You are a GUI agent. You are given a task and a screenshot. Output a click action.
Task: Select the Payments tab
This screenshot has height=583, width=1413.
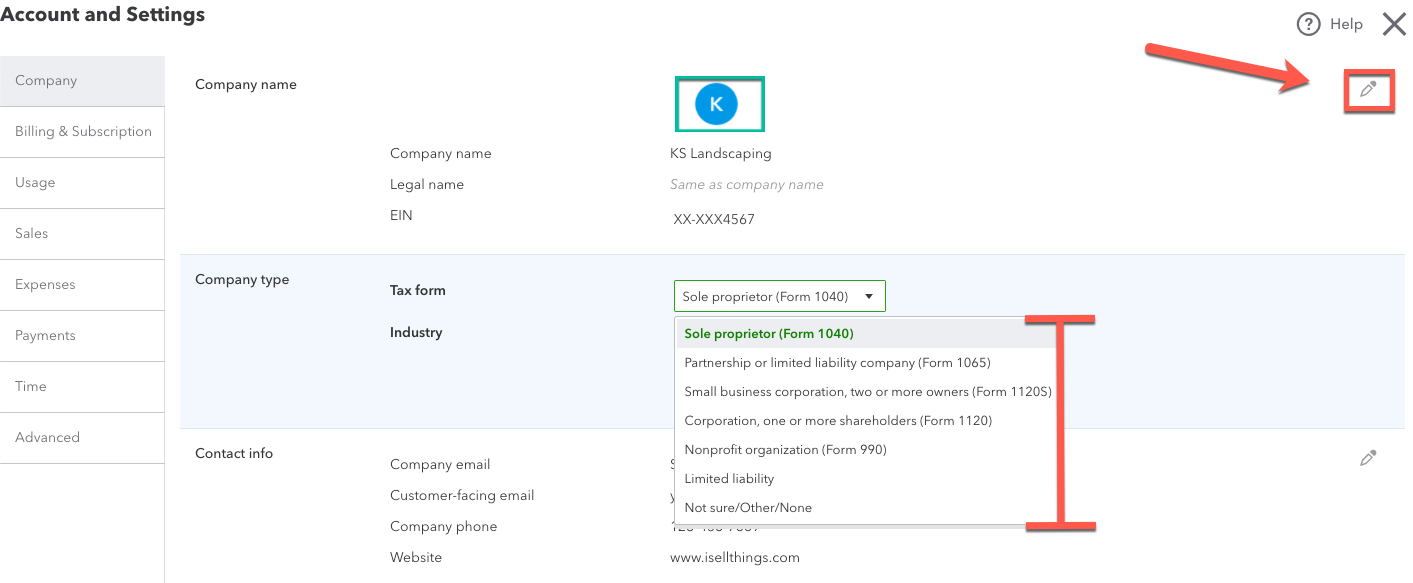click(45, 336)
